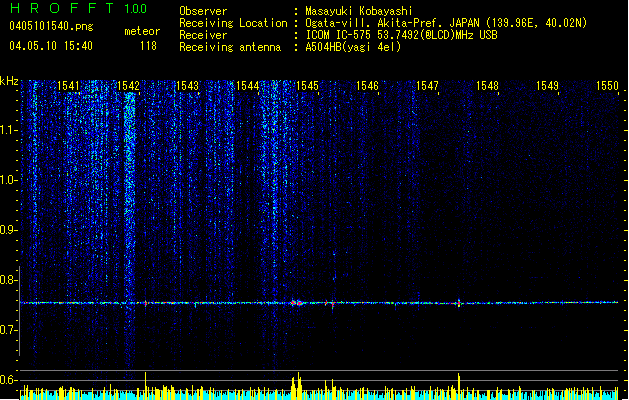Click the meteor echo burst just before 1545
The width and height of the screenshot is (629, 400).
point(298,303)
